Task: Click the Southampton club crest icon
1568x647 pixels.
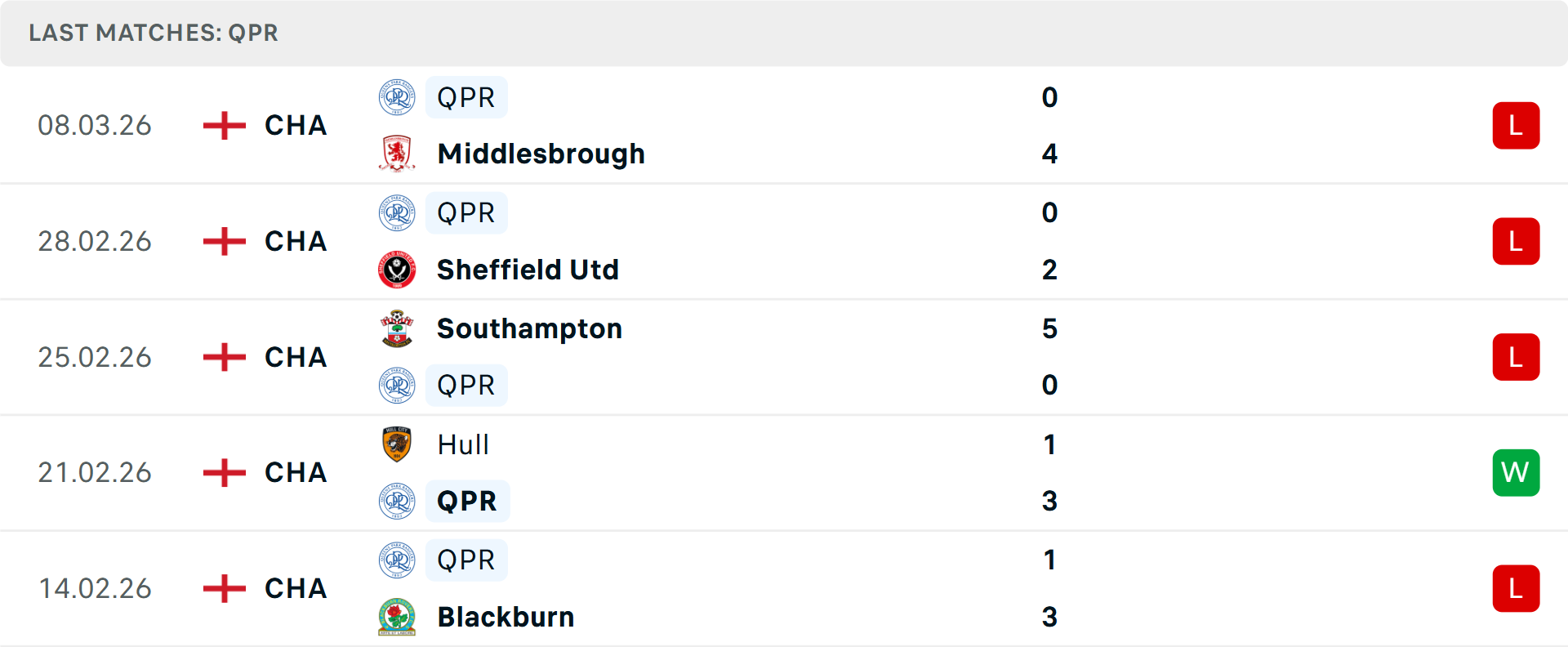Action: [x=397, y=328]
